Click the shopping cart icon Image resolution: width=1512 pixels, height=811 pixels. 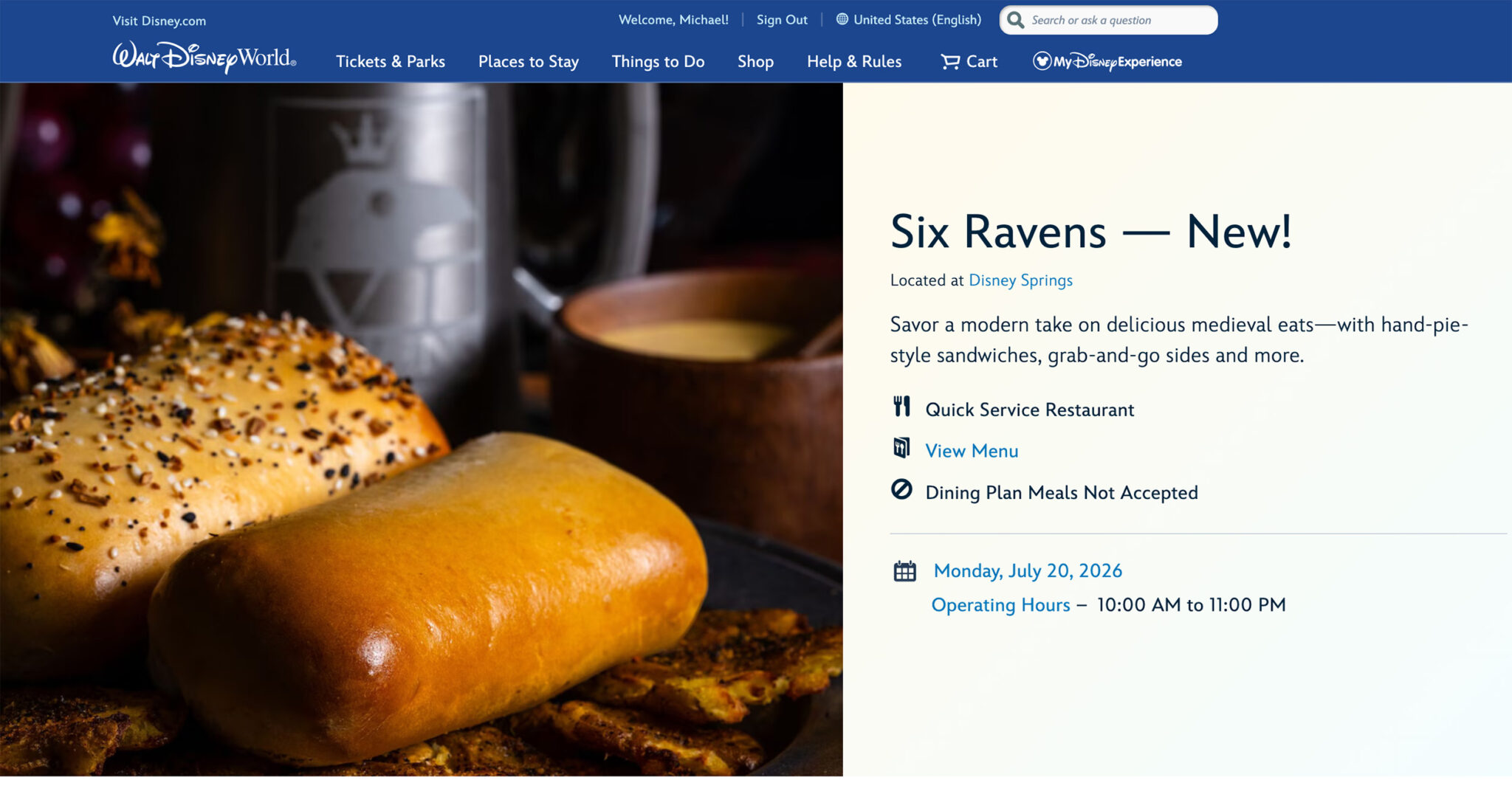[950, 61]
